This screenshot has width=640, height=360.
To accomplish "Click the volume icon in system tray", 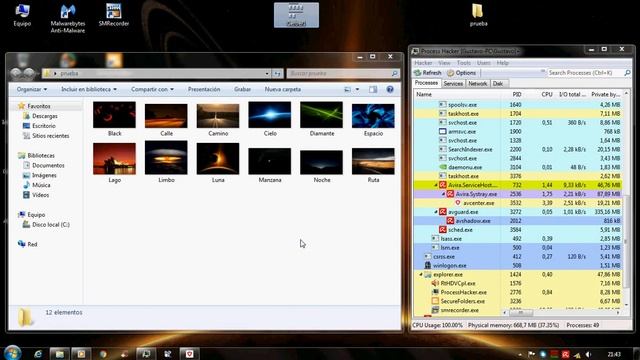I will coord(588,354).
